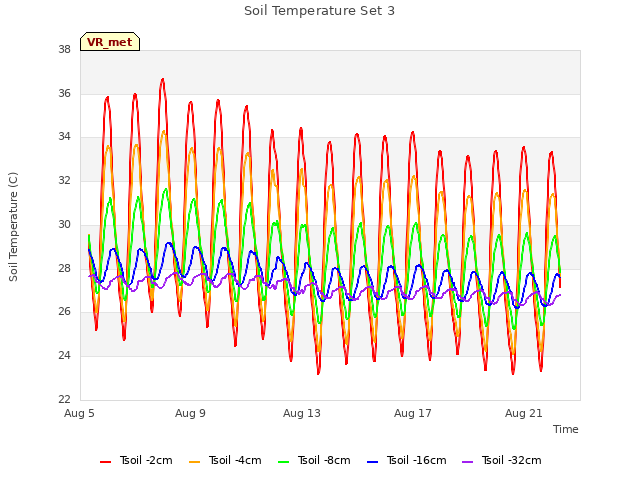This screenshot has height=480, width=640.
Task: Click the Soil Temperature (C) axis label
Action: pos(13,227)
